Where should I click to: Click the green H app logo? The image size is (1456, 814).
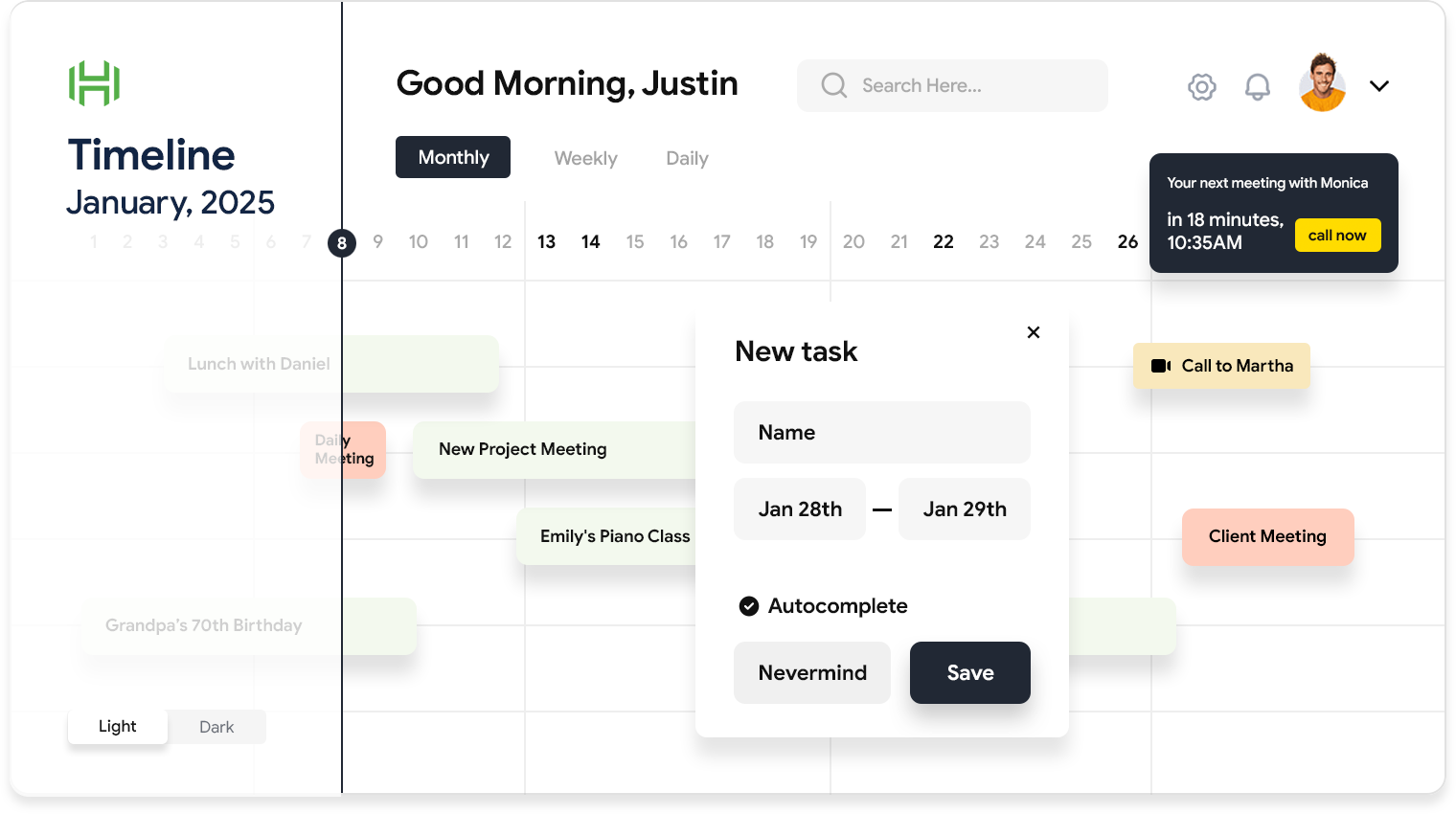[94, 83]
